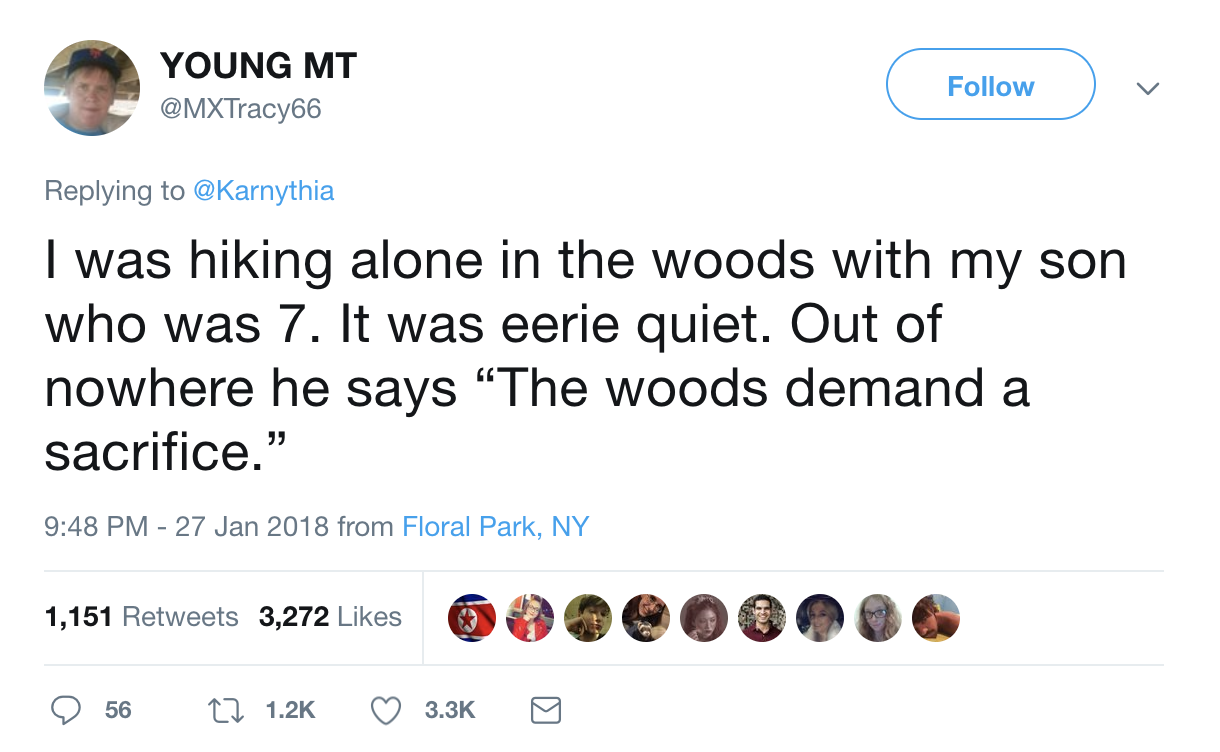1220x752 pixels.
Task: View the list of 3,272 Likes
Action: click(x=330, y=617)
